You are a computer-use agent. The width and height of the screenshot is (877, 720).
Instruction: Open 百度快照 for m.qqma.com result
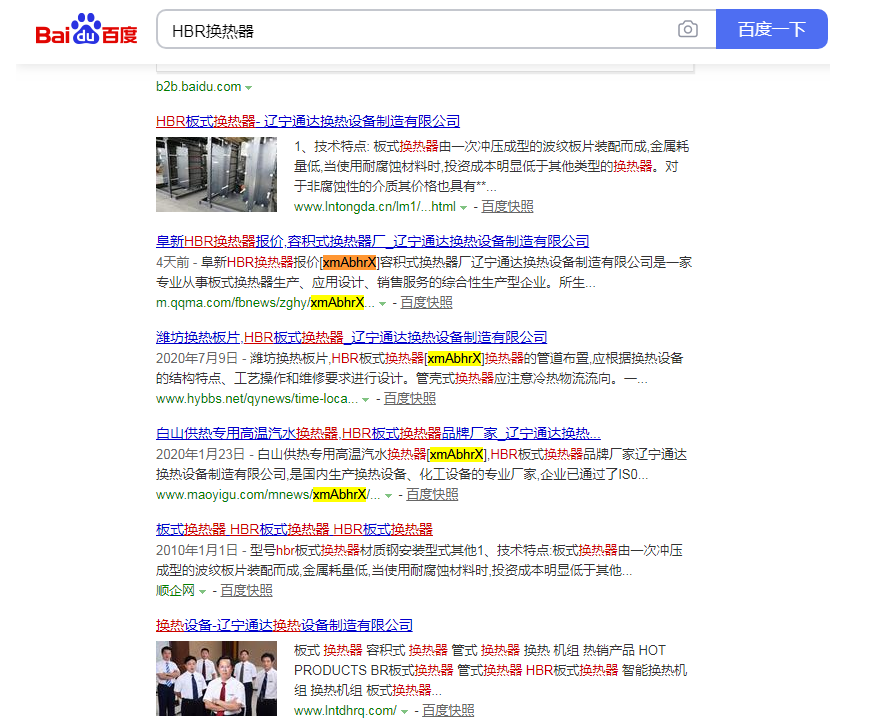tap(426, 303)
